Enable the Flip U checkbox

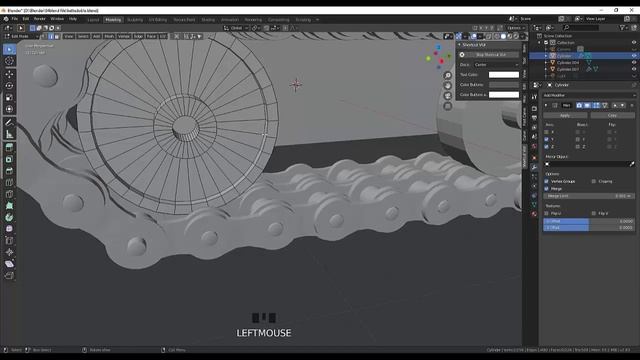(547, 213)
